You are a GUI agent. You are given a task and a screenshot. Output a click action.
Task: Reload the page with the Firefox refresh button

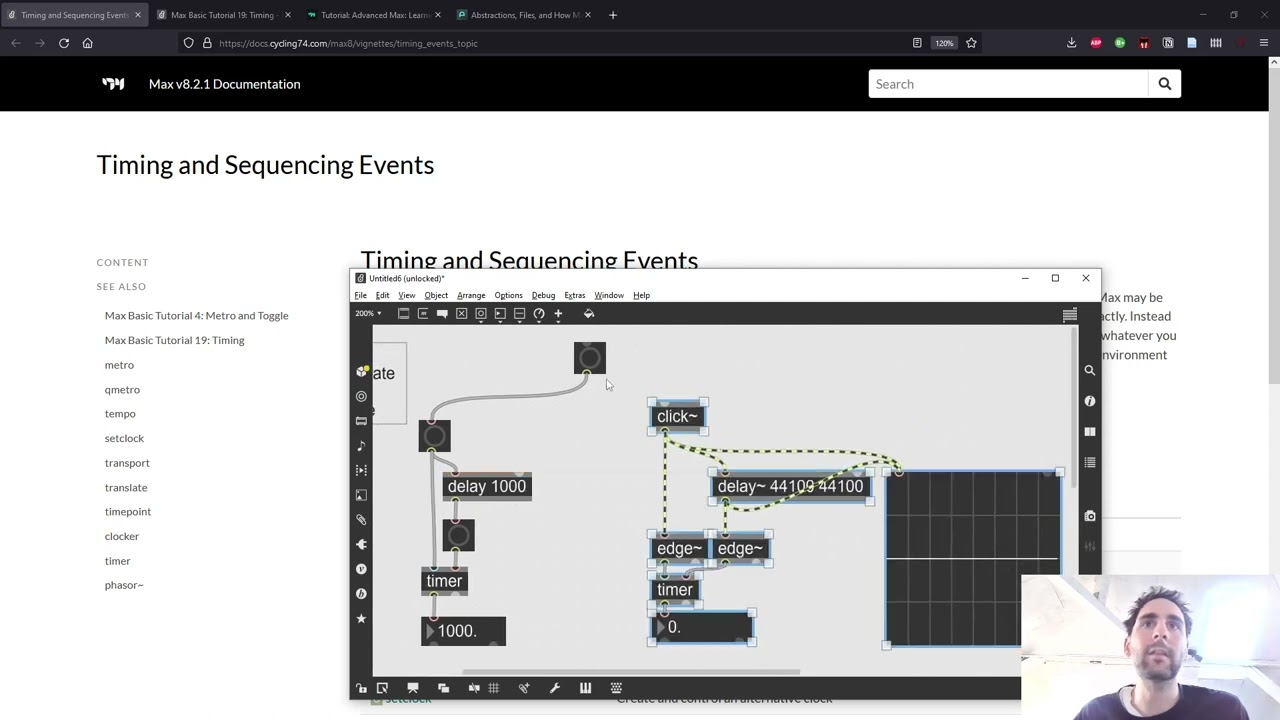pos(64,43)
